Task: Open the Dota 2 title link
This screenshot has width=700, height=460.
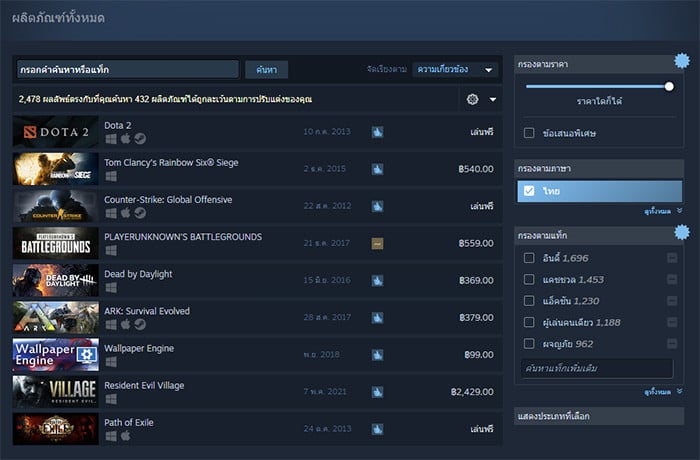Action: (x=118, y=125)
